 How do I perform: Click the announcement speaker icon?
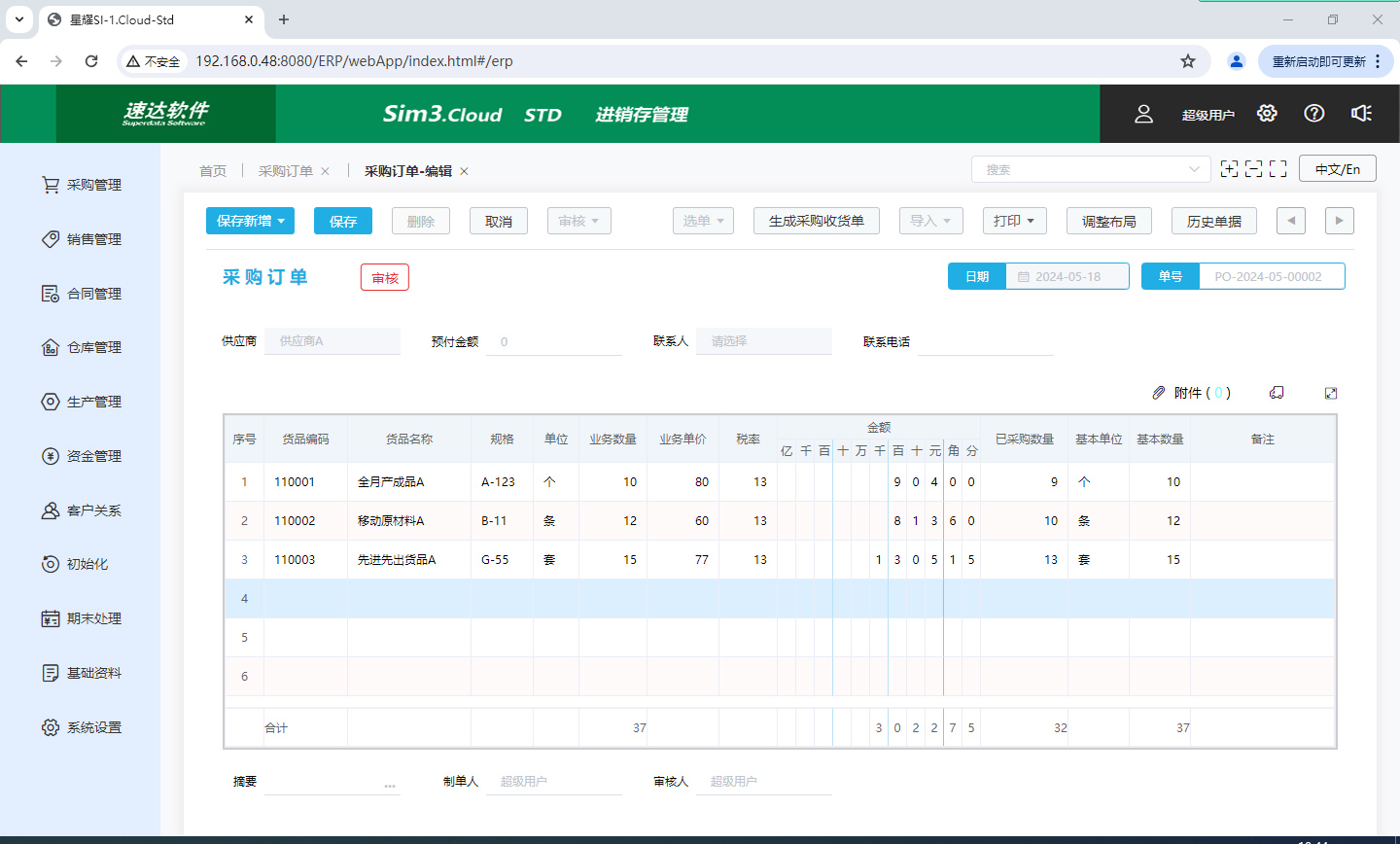(1361, 114)
